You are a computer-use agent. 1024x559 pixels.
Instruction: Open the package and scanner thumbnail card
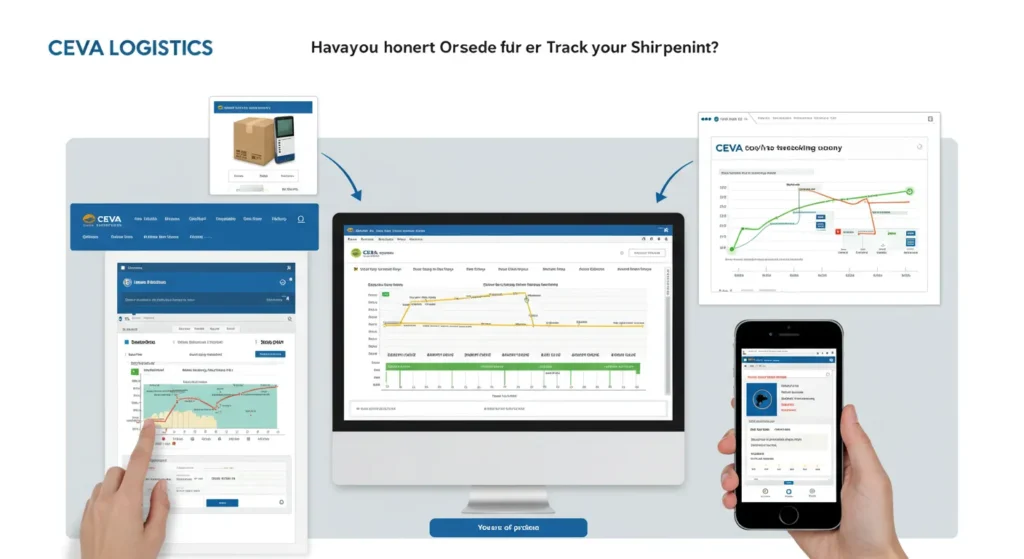point(263,146)
